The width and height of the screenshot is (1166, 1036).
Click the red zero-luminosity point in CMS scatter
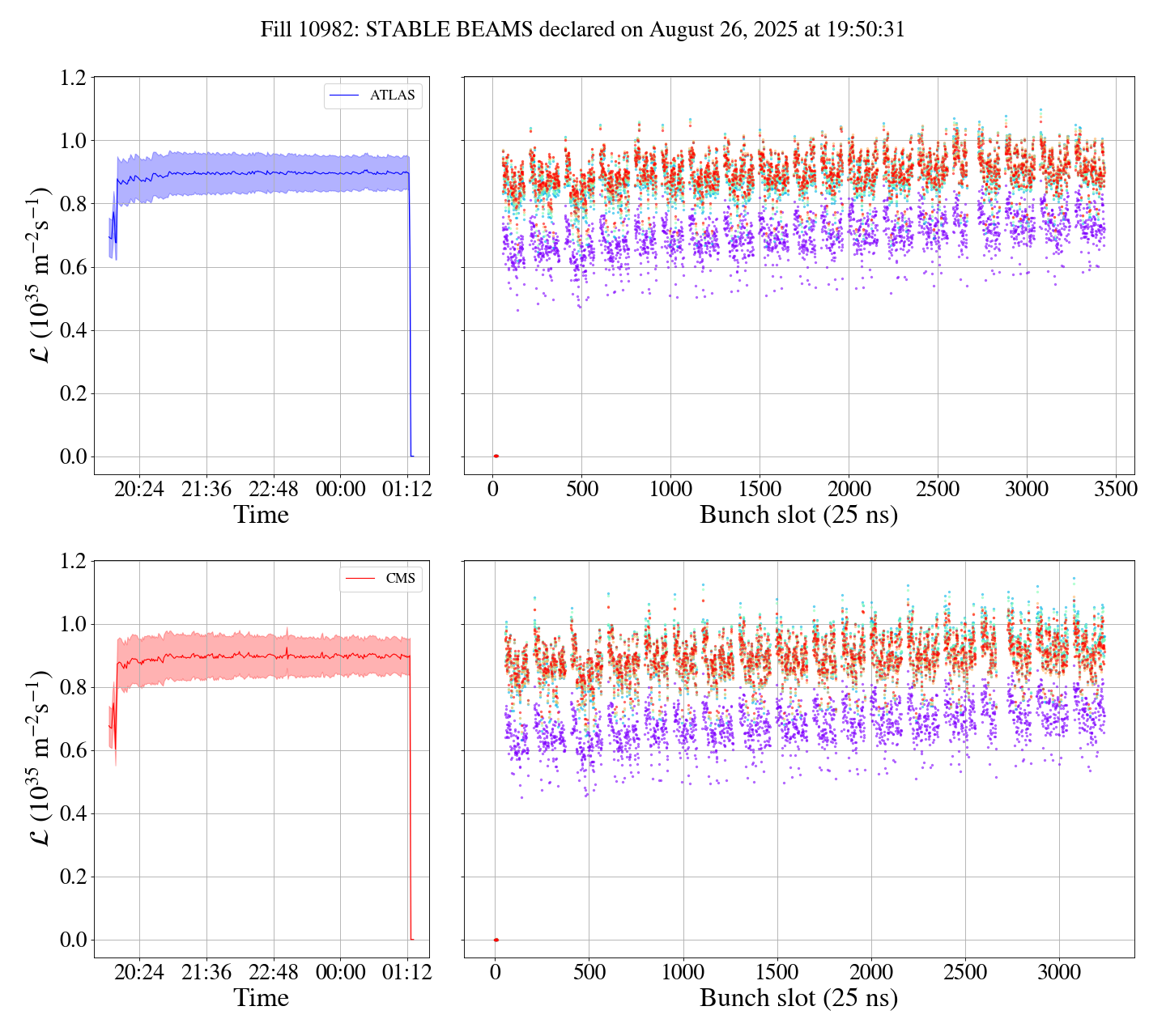coord(496,940)
